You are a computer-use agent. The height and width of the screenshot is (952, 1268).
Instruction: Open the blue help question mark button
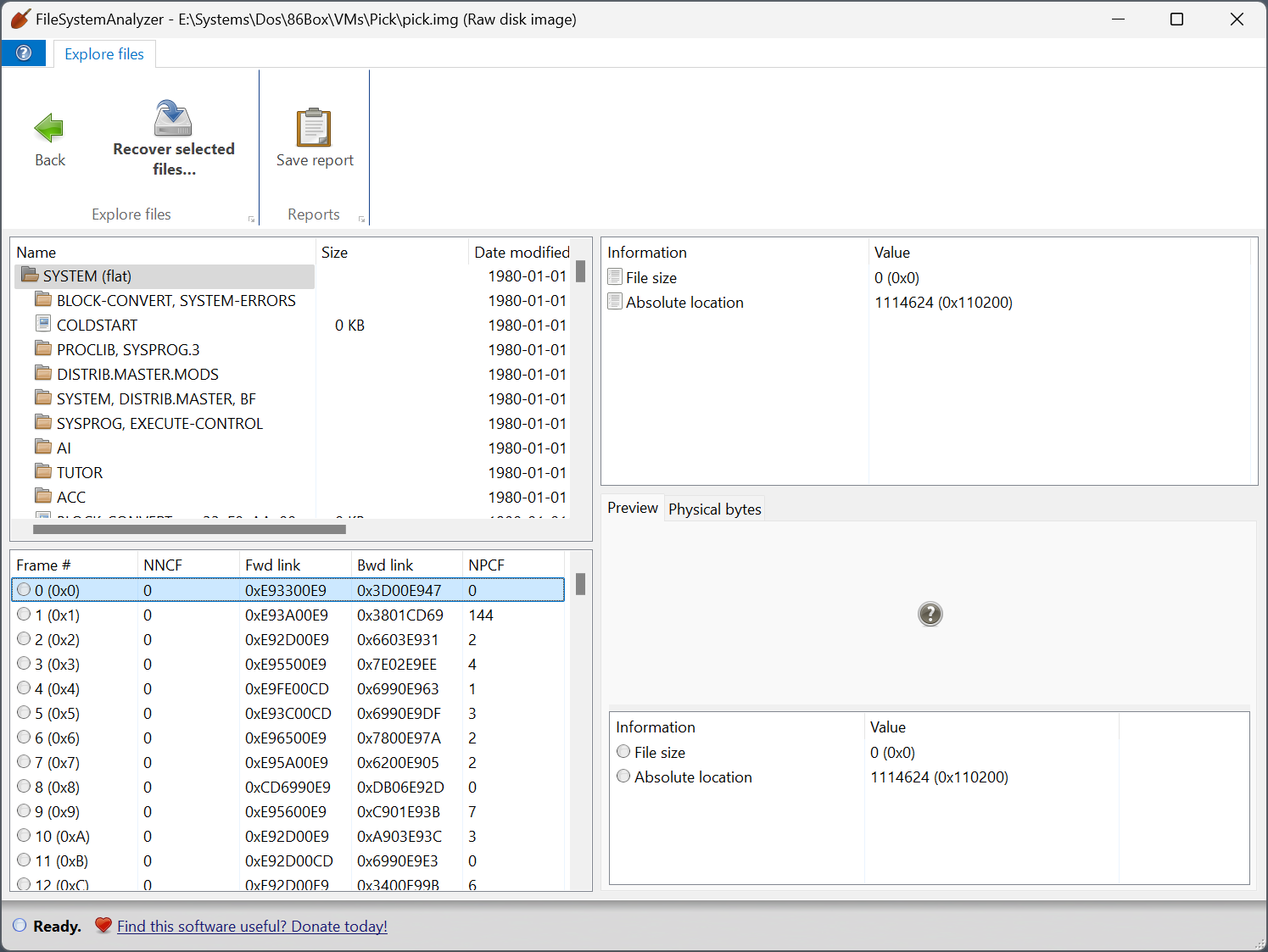pyautogui.click(x=24, y=53)
